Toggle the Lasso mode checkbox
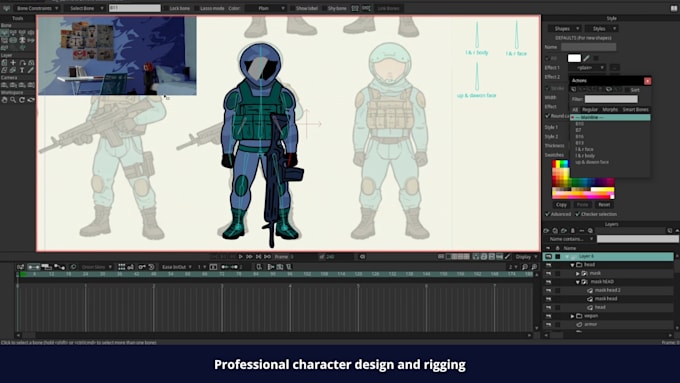Screen dimensions: 680x383 pyautogui.click(x=196, y=8)
